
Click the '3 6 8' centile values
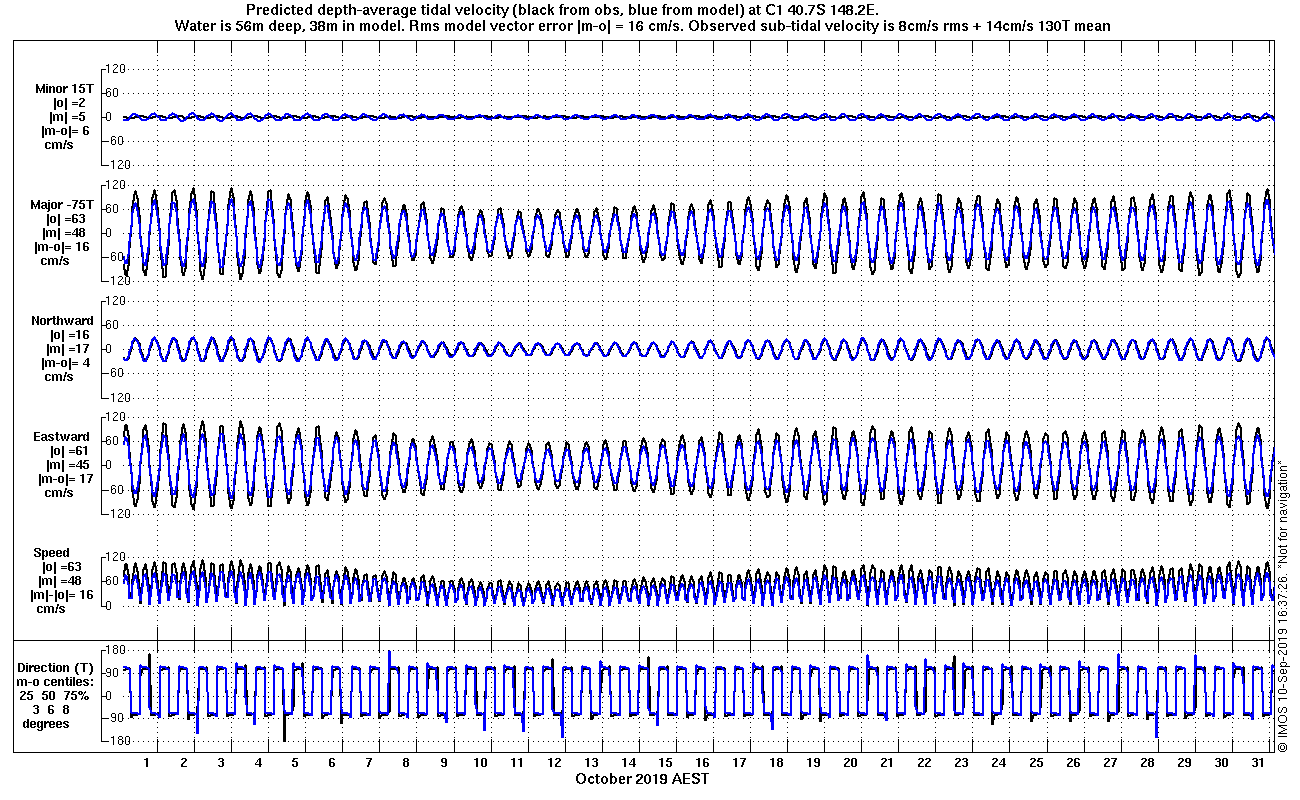coord(50,709)
